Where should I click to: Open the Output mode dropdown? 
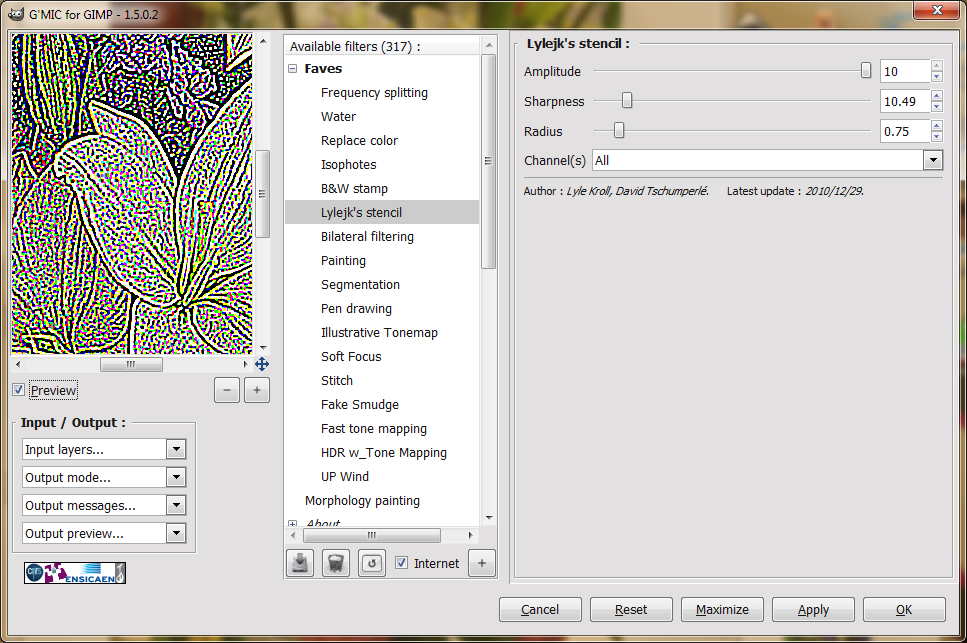[x=104, y=477]
